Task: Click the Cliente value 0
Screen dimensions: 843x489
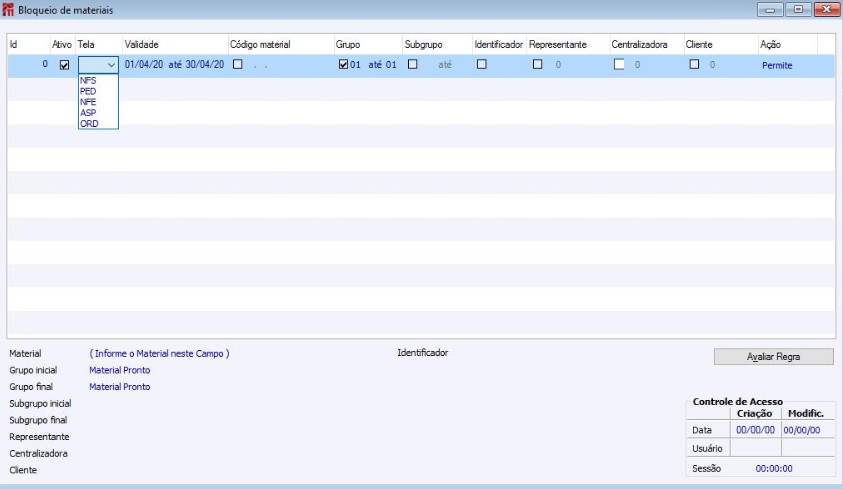Action: (x=712, y=65)
